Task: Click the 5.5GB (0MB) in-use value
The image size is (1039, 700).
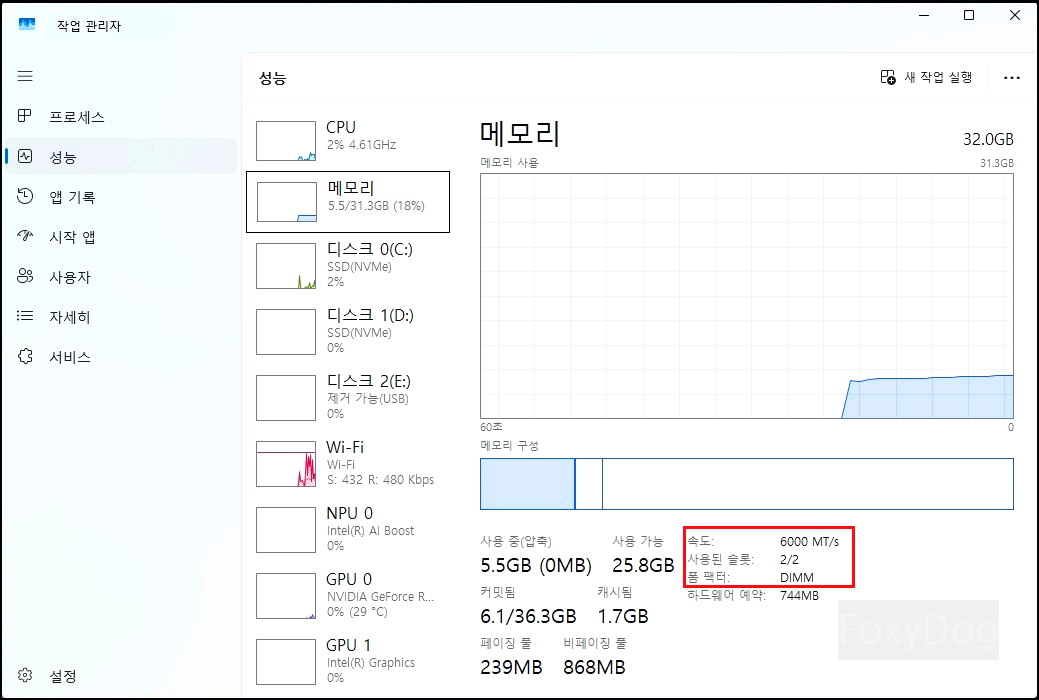Action: pos(536,565)
